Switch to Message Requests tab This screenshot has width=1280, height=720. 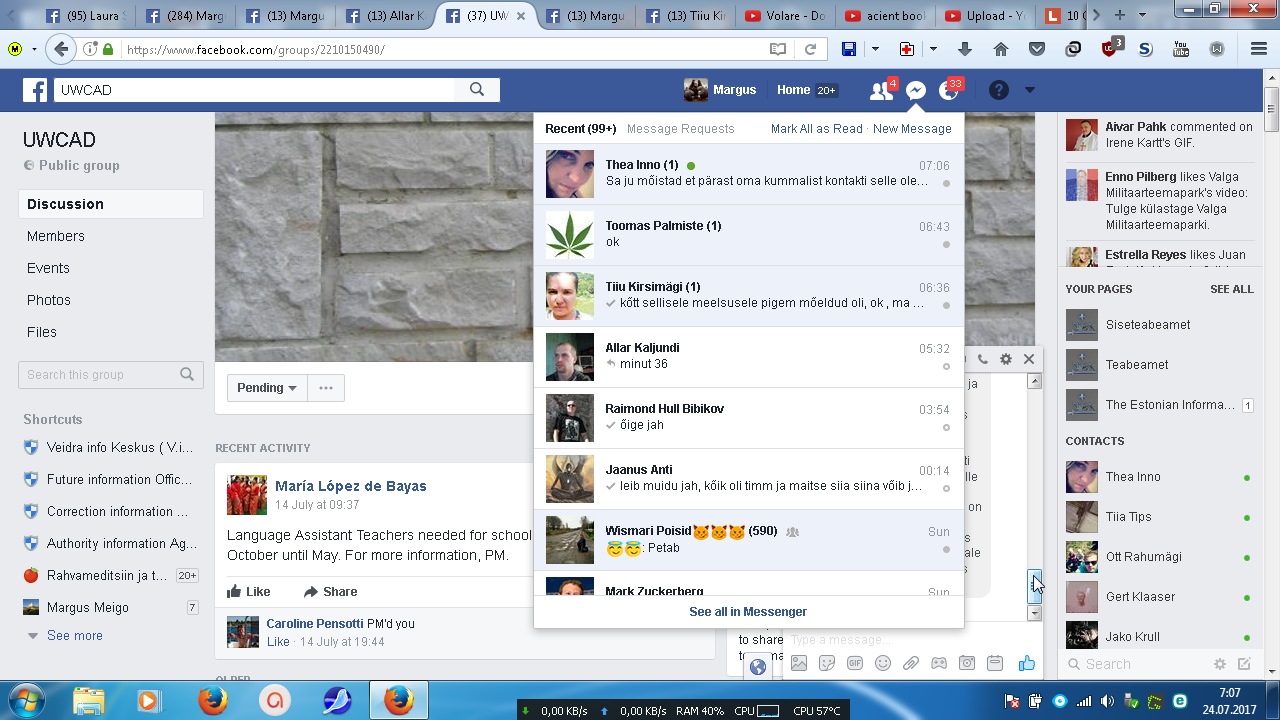click(x=680, y=129)
